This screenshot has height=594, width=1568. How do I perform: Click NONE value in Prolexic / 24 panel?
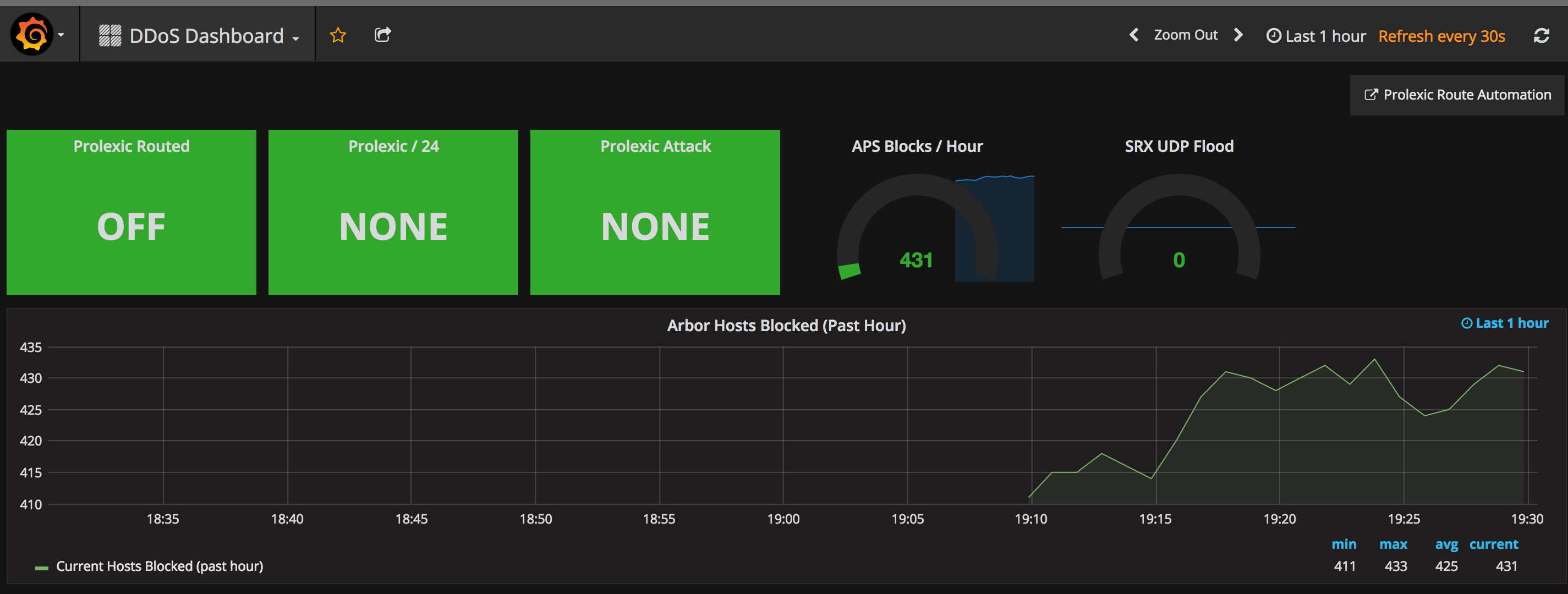point(393,227)
